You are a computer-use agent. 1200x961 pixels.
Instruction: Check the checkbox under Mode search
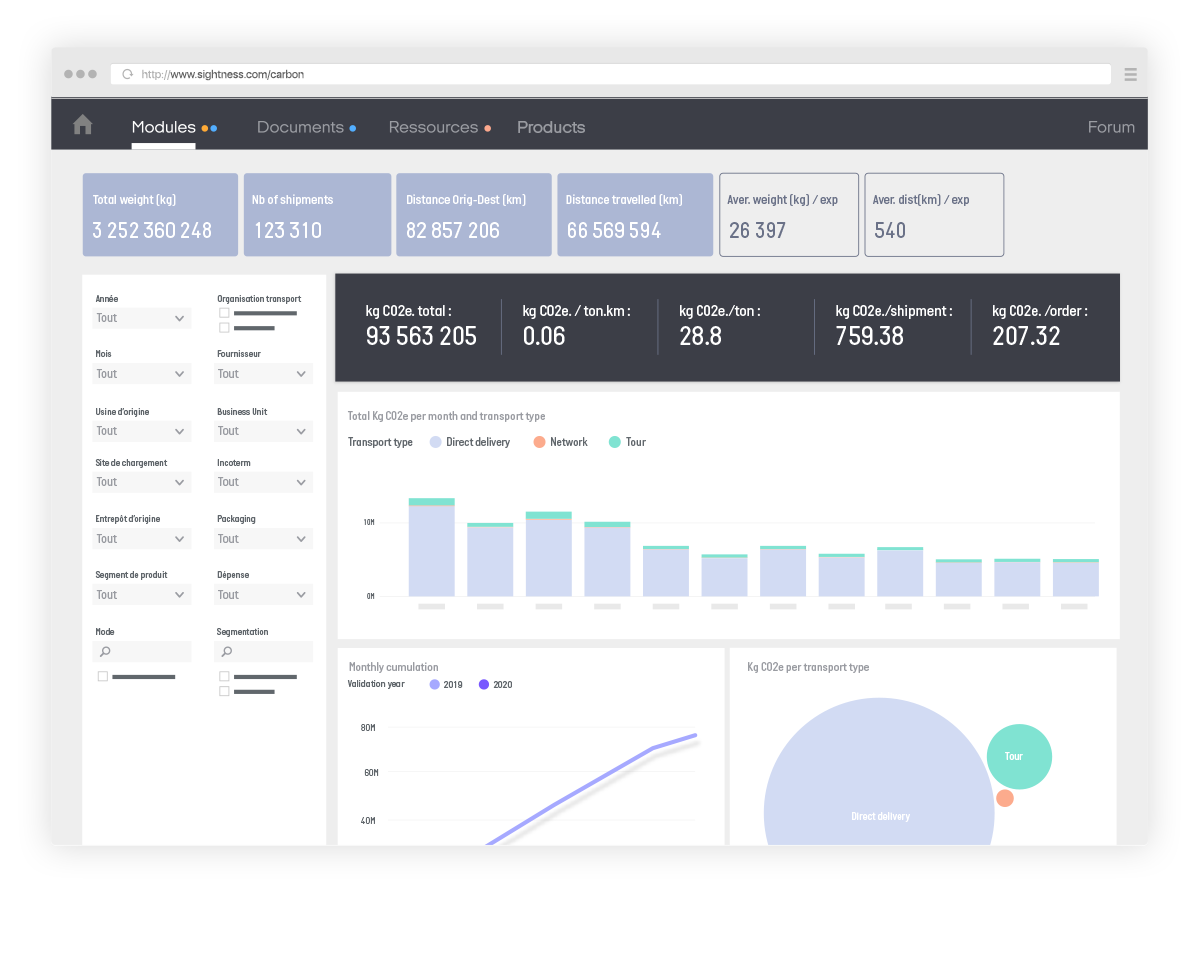[103, 677]
